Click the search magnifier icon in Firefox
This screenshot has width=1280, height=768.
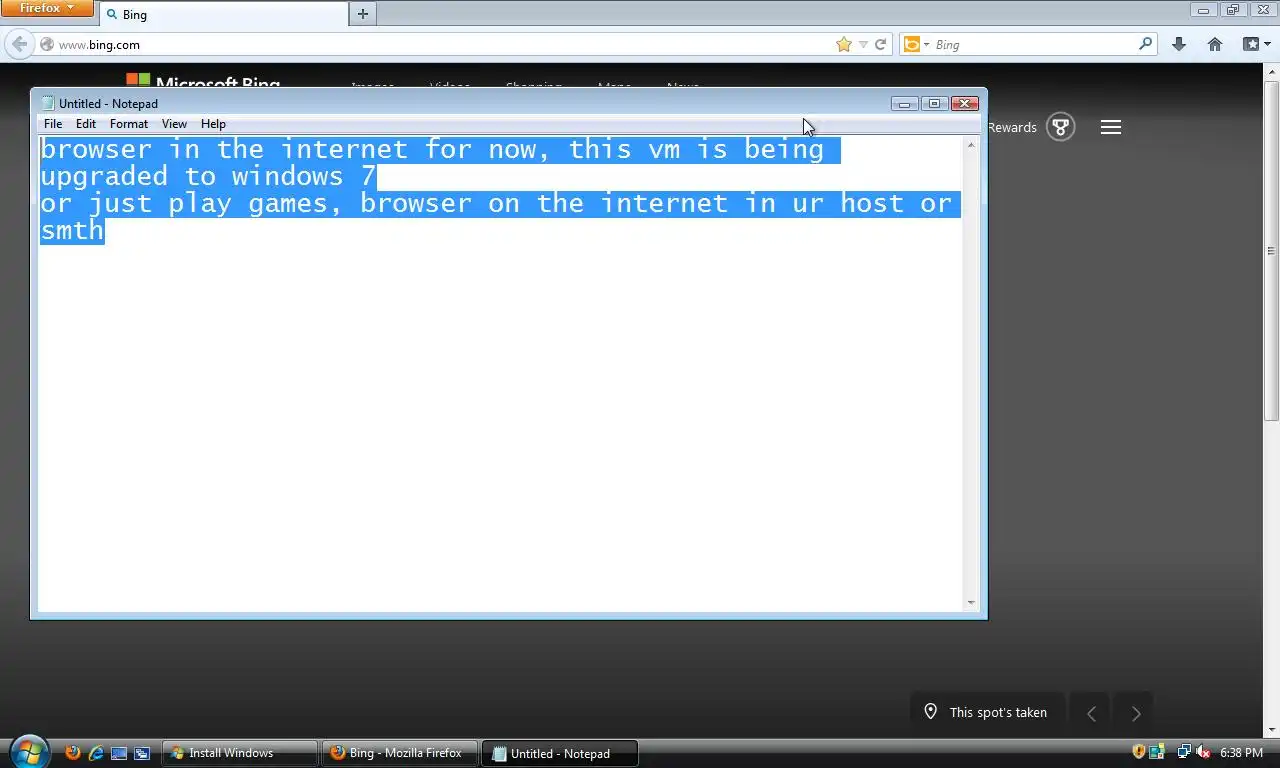point(1146,44)
